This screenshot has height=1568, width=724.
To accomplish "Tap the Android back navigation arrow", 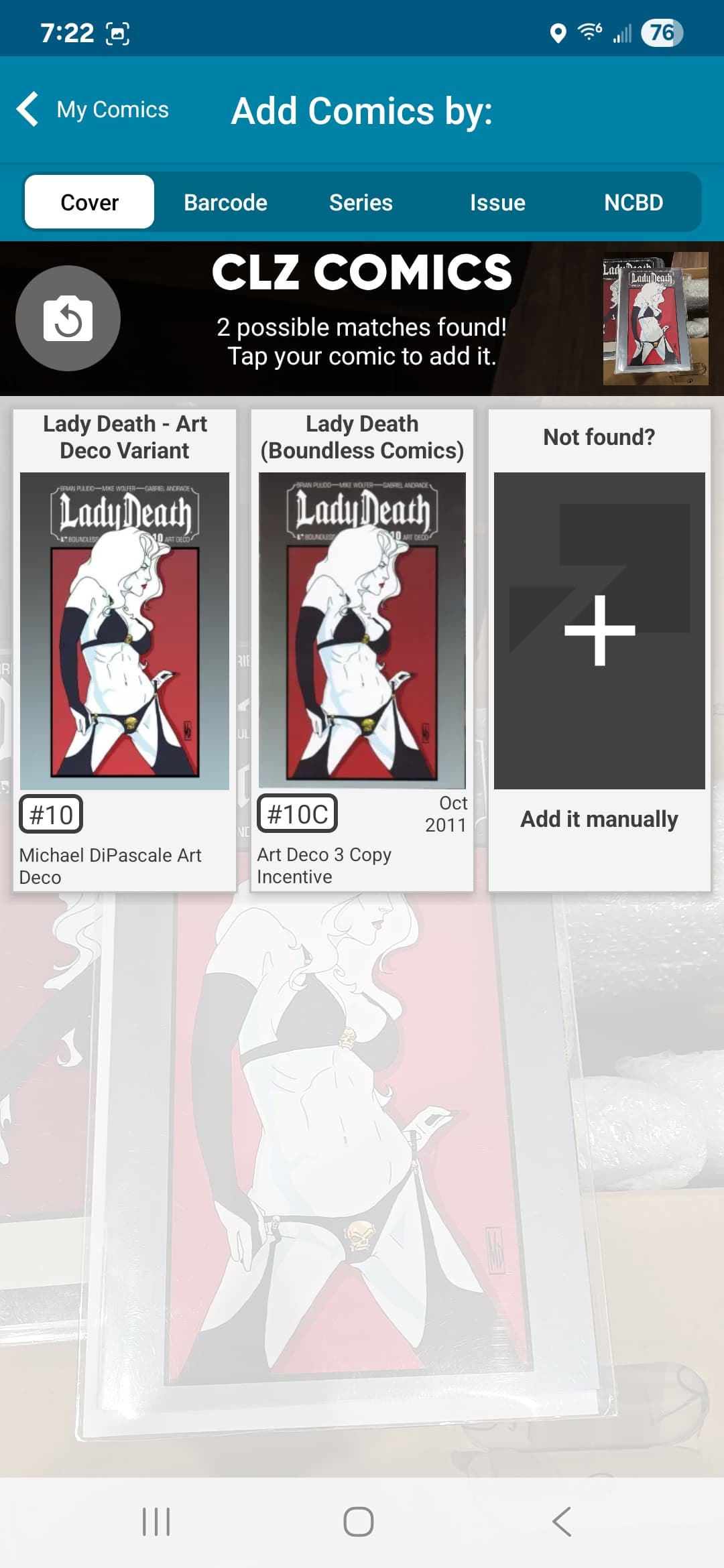I will [562, 1522].
